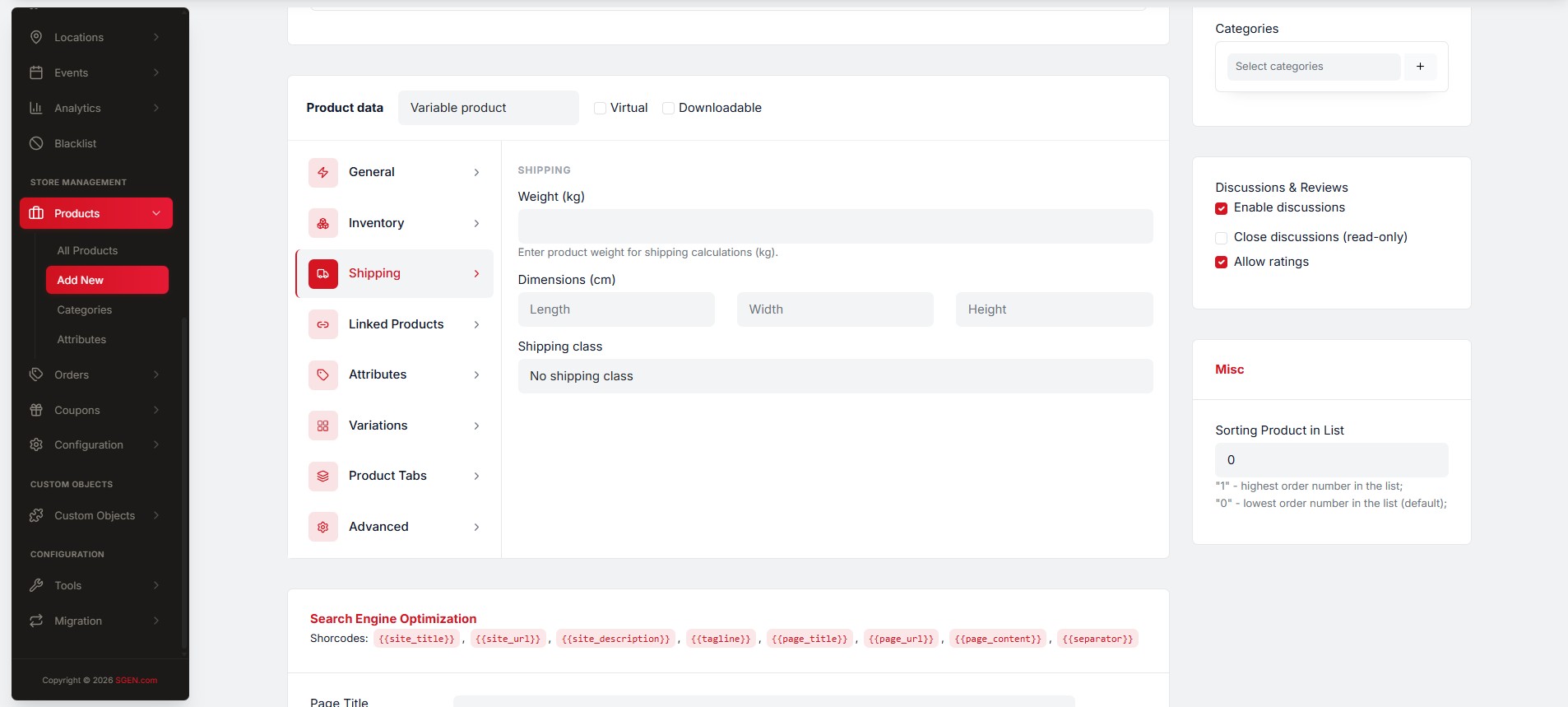Image resolution: width=1568 pixels, height=707 pixels.
Task: Focus the Sorting Product in List field
Action: (1331, 460)
